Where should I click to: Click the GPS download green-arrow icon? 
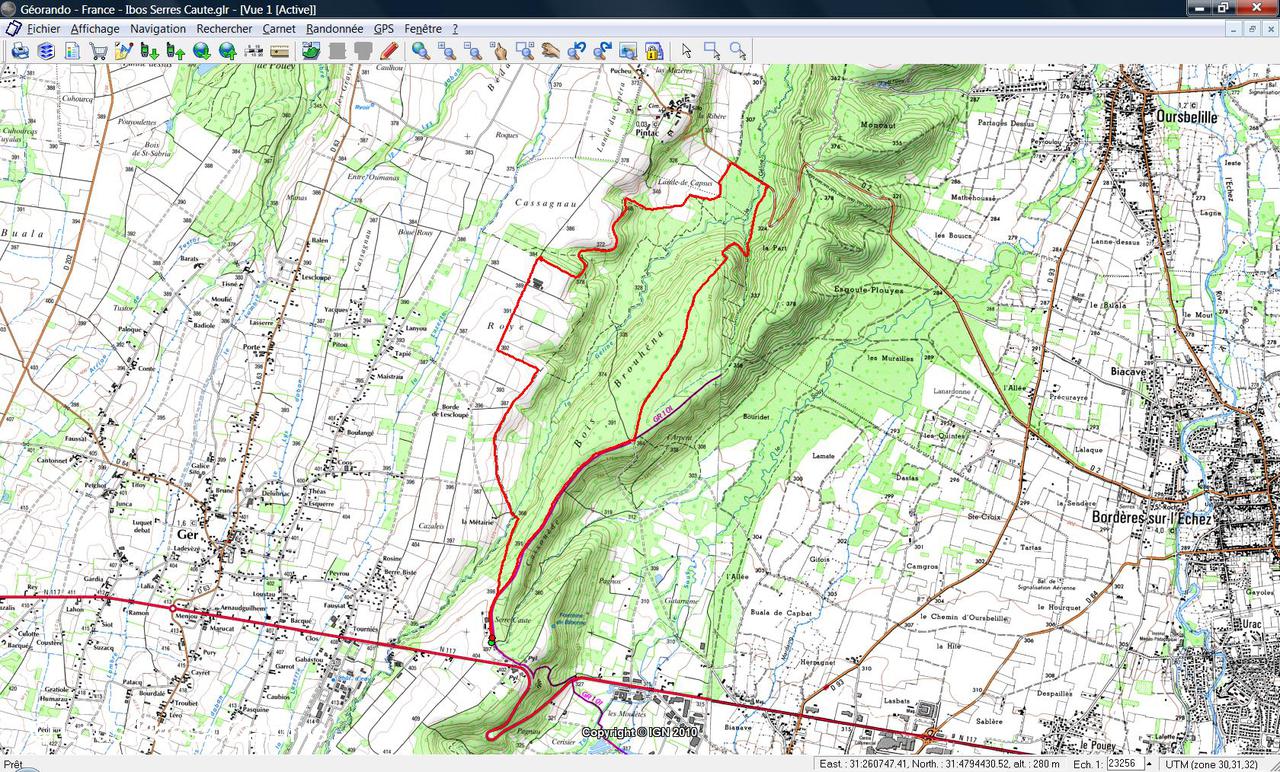coord(149,50)
